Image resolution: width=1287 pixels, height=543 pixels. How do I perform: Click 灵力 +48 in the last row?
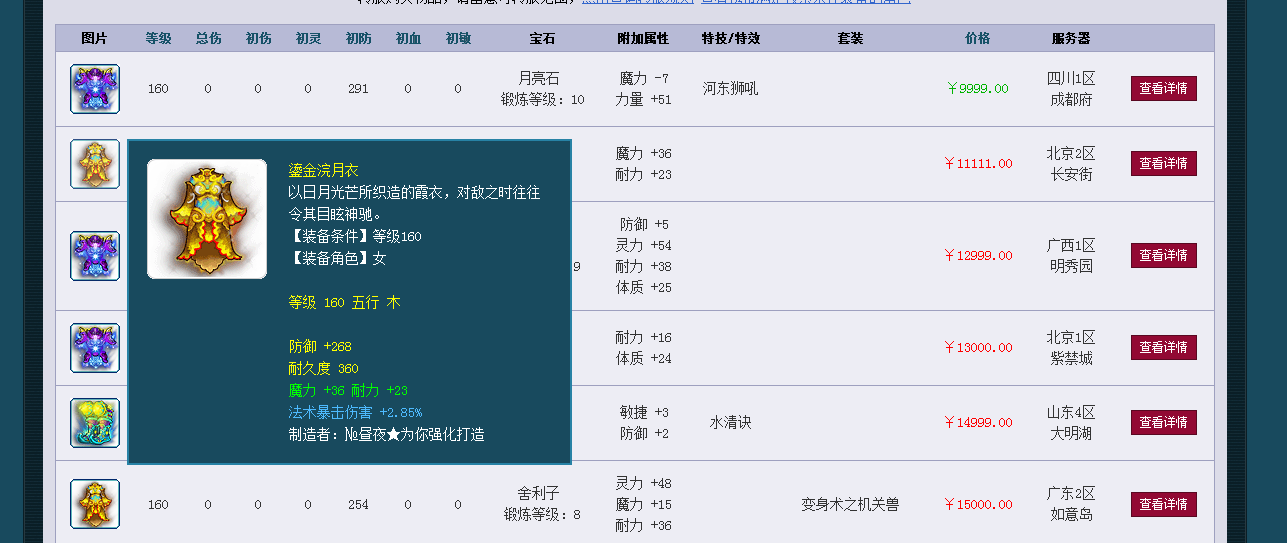[x=643, y=483]
